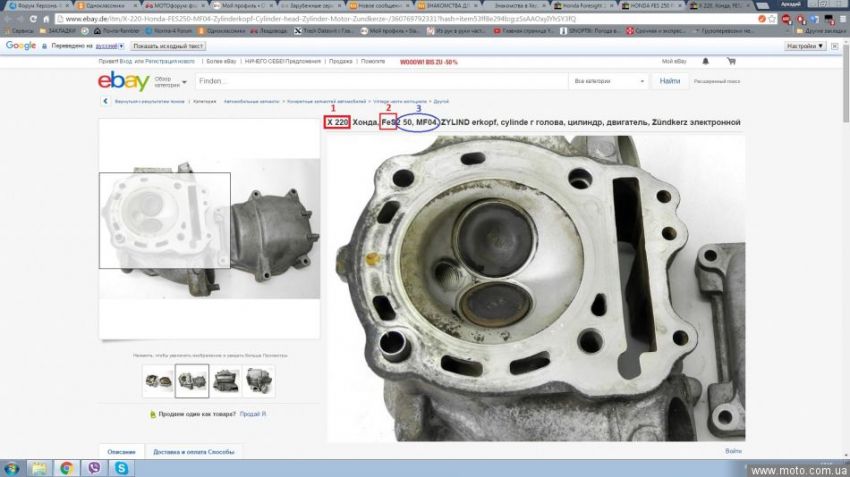850x477 pixels.
Task: Click the eBay logo
Action: (x=124, y=81)
